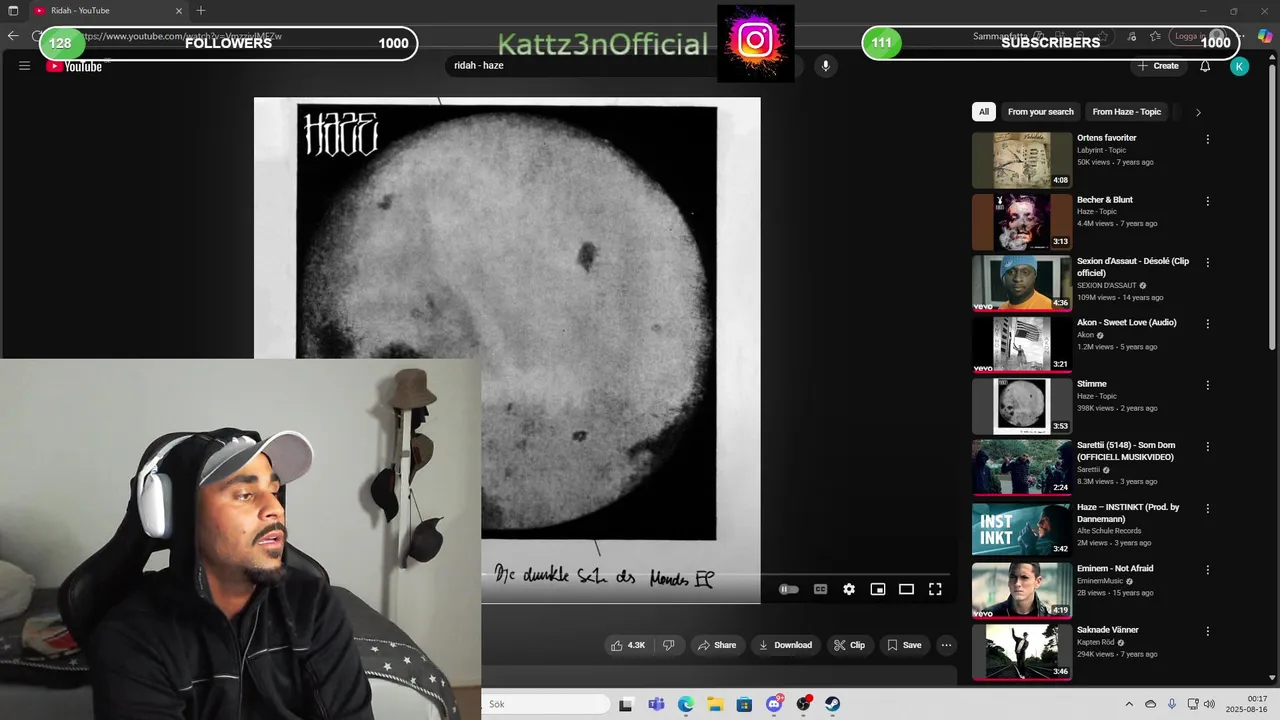The height and width of the screenshot is (720, 1280).
Task: Toggle subtitles CC in the player
Action: [820, 589]
